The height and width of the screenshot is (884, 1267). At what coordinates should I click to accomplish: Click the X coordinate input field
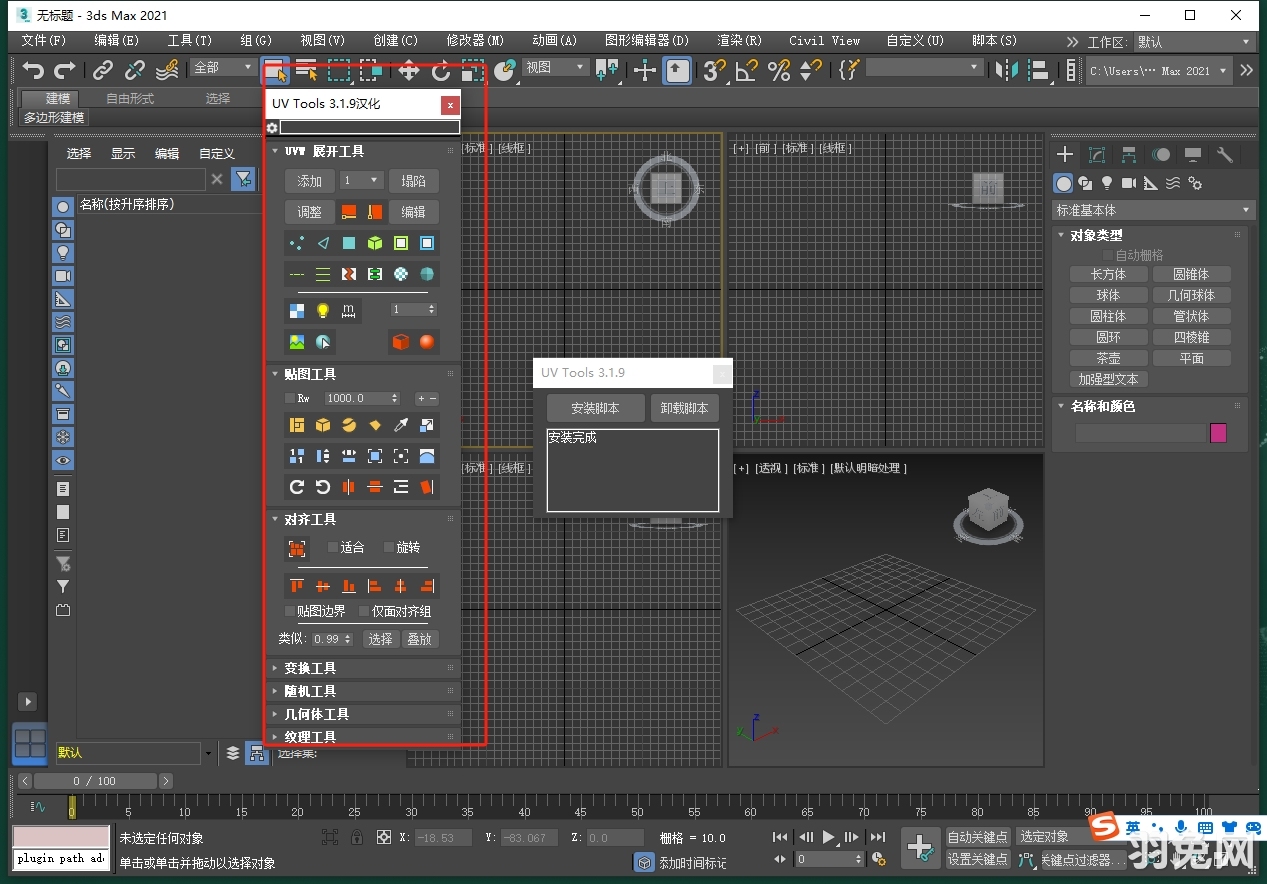tap(443, 838)
